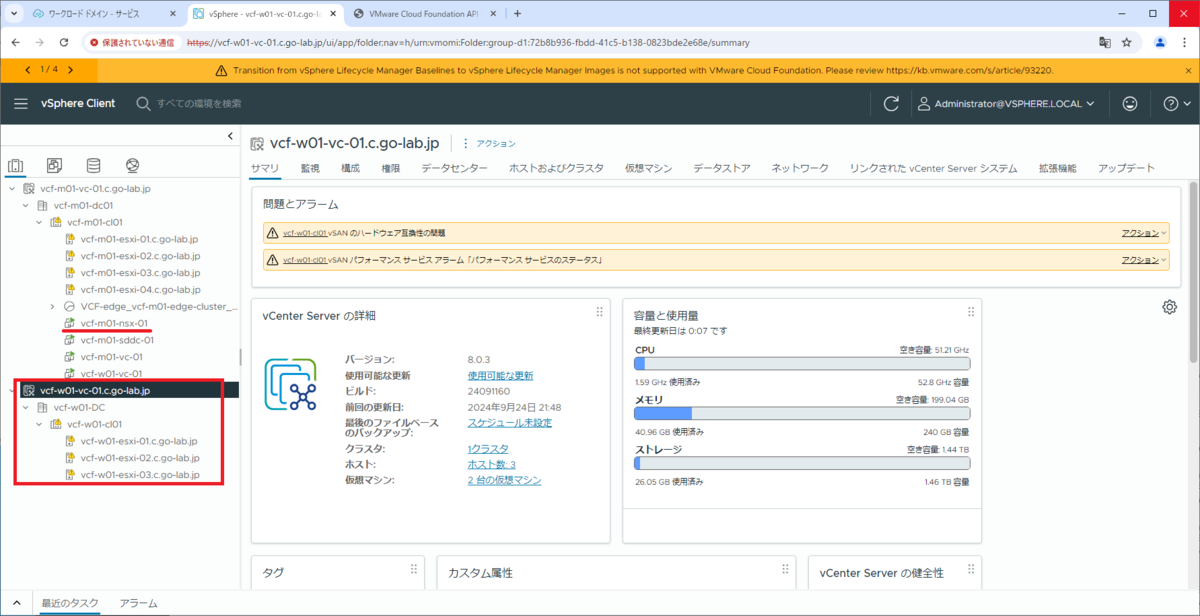The width and height of the screenshot is (1200, 616).
Task: Grab the vCenter Server の健全性 card drag handle
Action: (970, 570)
